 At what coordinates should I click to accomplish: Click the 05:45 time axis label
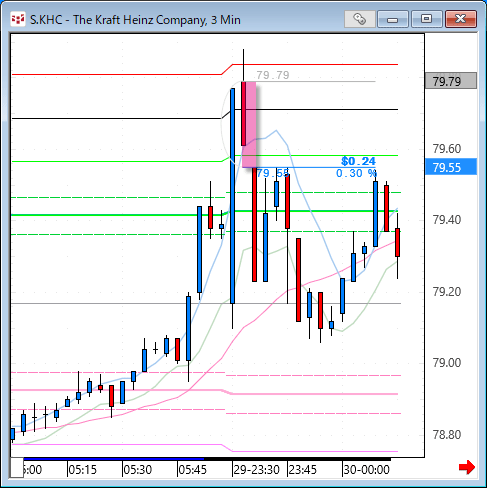click(192, 470)
